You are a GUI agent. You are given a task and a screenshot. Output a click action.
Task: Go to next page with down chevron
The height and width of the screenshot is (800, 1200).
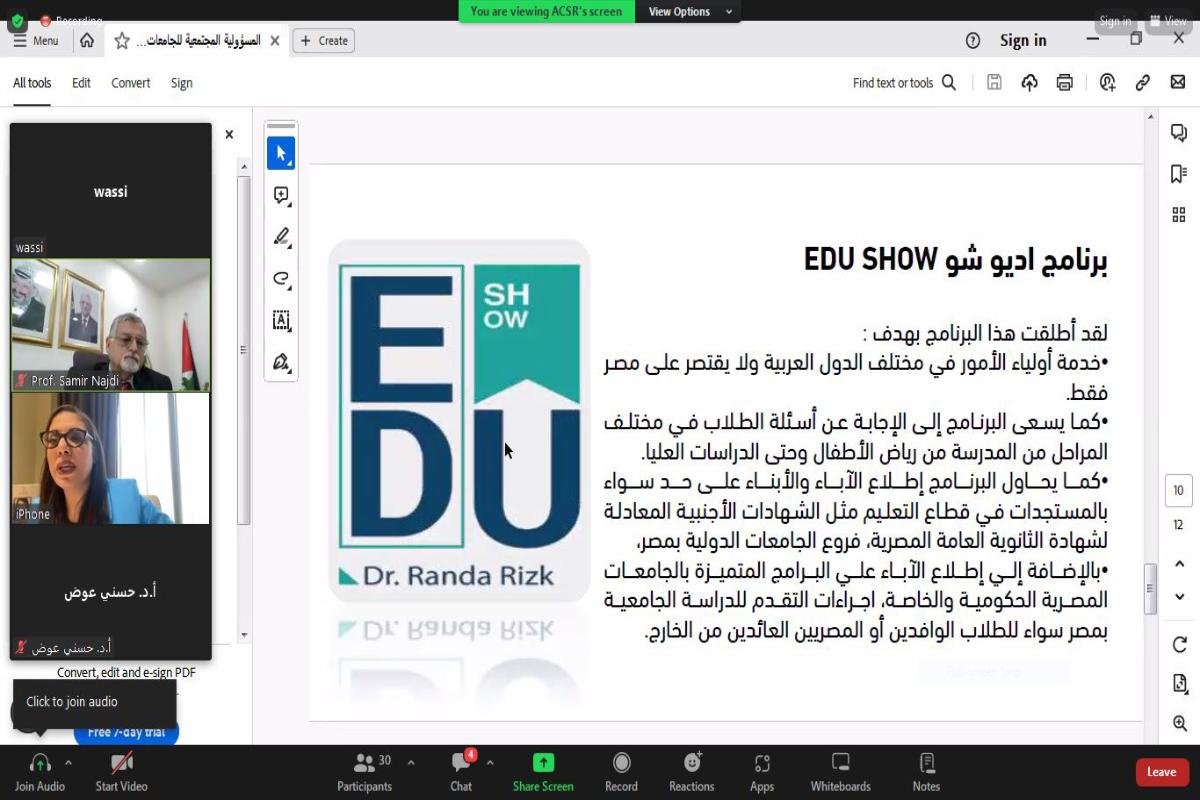pos(1179,597)
